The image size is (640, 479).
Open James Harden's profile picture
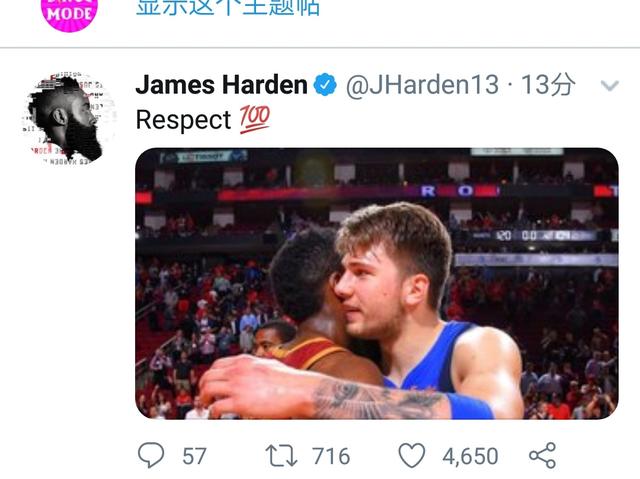(x=69, y=119)
